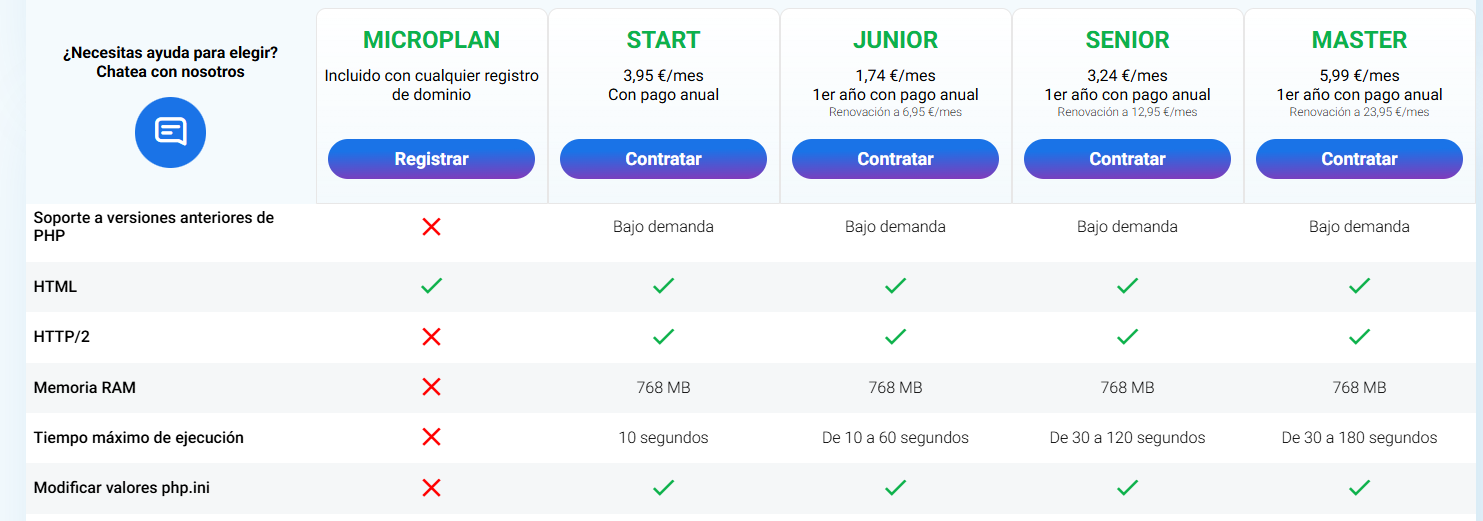
Task: Click MICROPLAN's PHP versions red X
Action: pos(431,227)
